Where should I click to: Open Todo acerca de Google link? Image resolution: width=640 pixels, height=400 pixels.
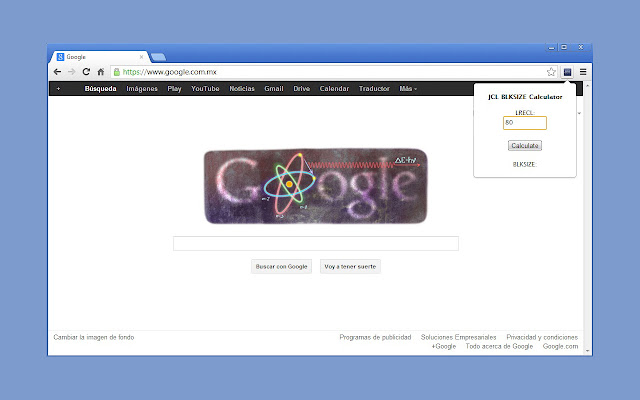coord(499,346)
